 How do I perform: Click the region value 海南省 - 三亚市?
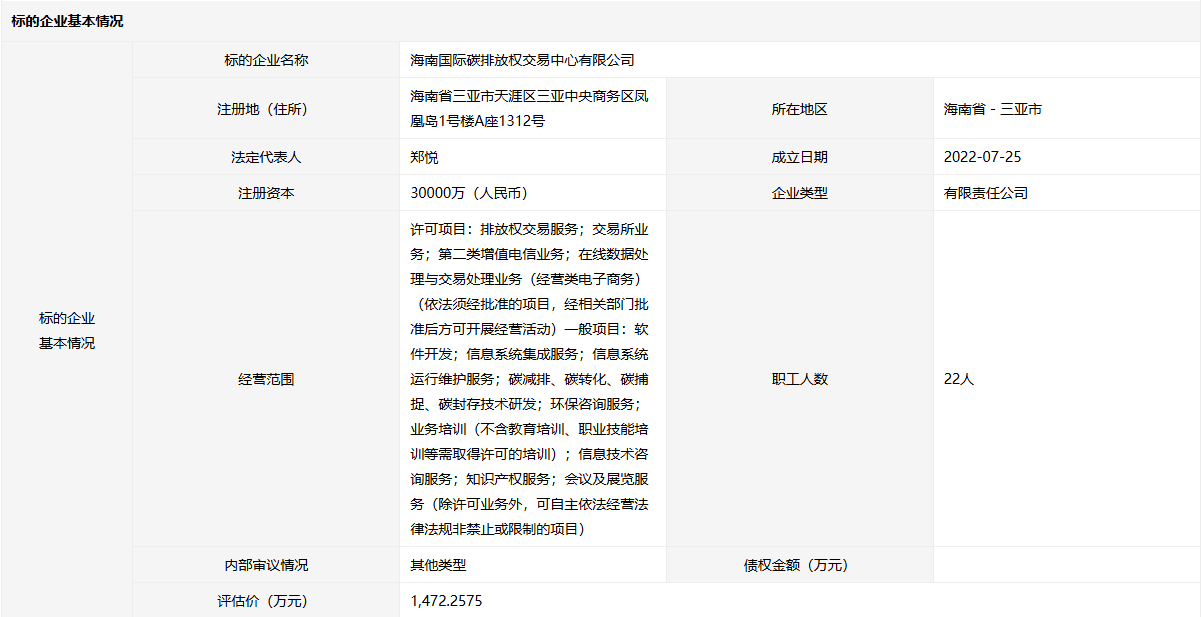click(x=992, y=109)
